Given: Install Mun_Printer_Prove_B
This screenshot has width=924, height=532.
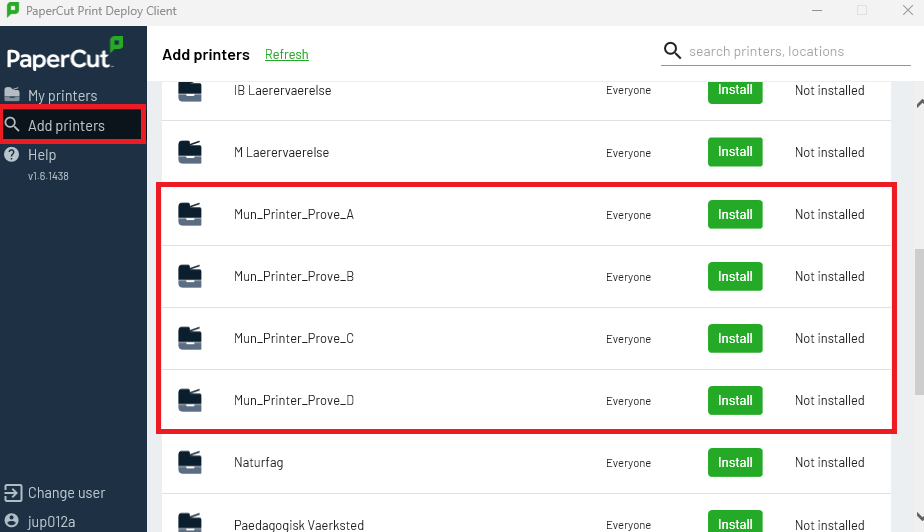Looking at the screenshot, I should [735, 276].
